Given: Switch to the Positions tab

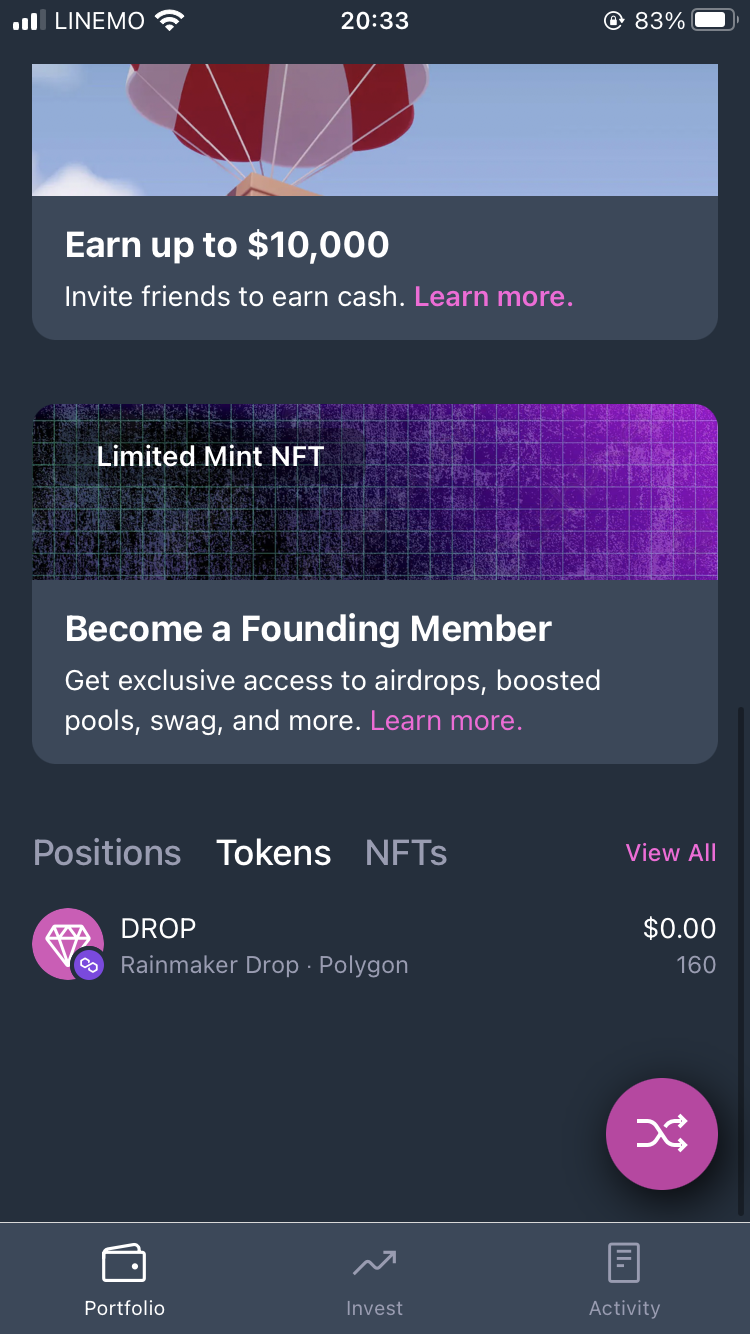Looking at the screenshot, I should pyautogui.click(x=107, y=853).
